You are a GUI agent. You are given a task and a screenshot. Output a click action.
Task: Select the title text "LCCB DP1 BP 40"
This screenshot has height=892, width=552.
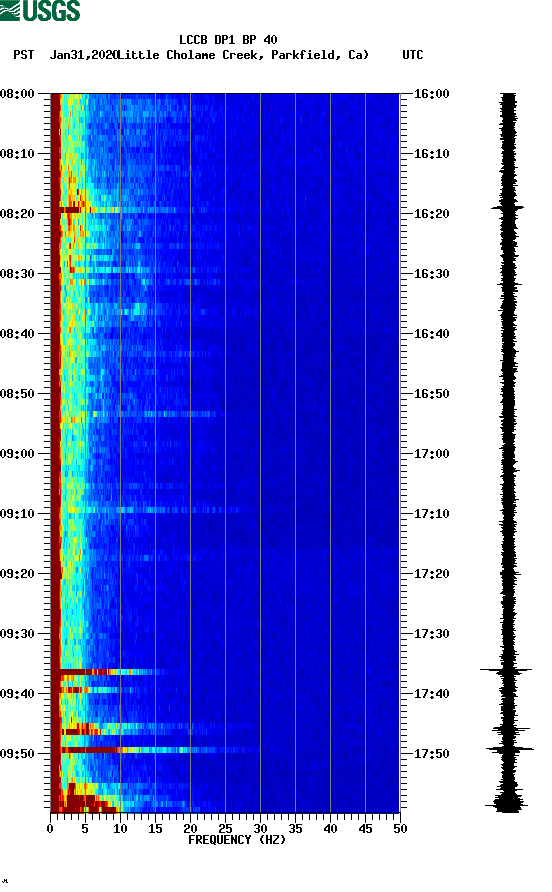228,40
